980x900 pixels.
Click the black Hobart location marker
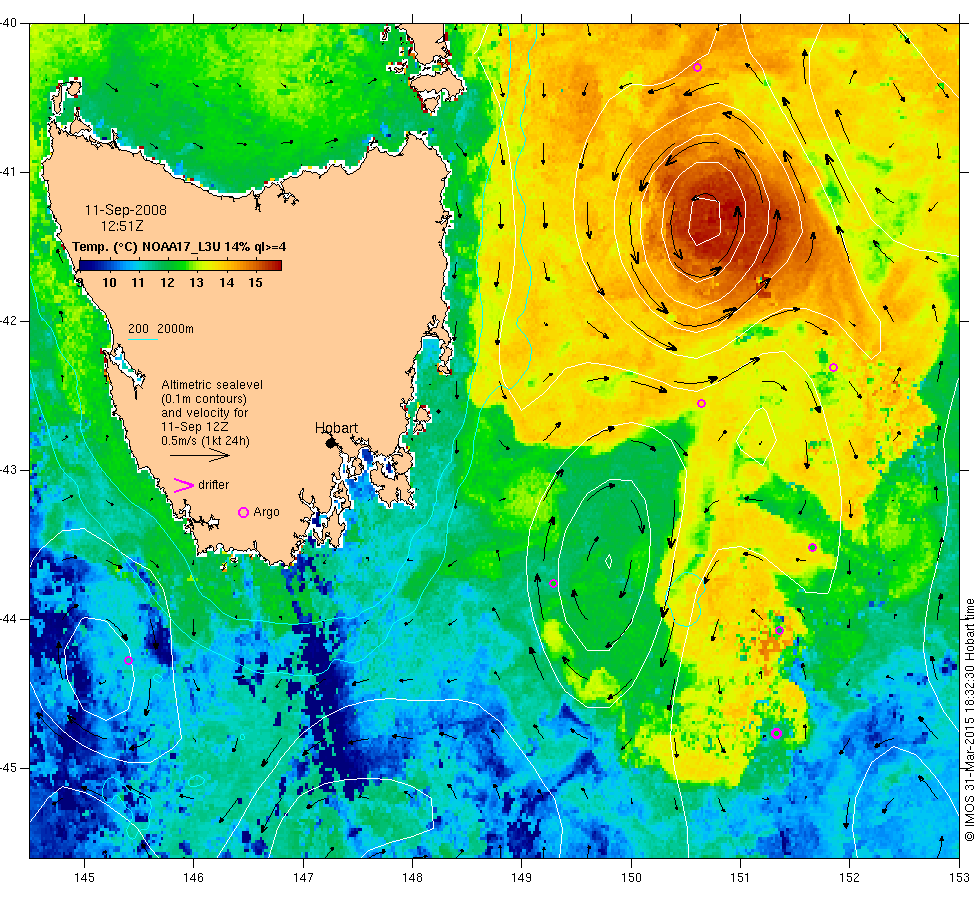pos(331,443)
